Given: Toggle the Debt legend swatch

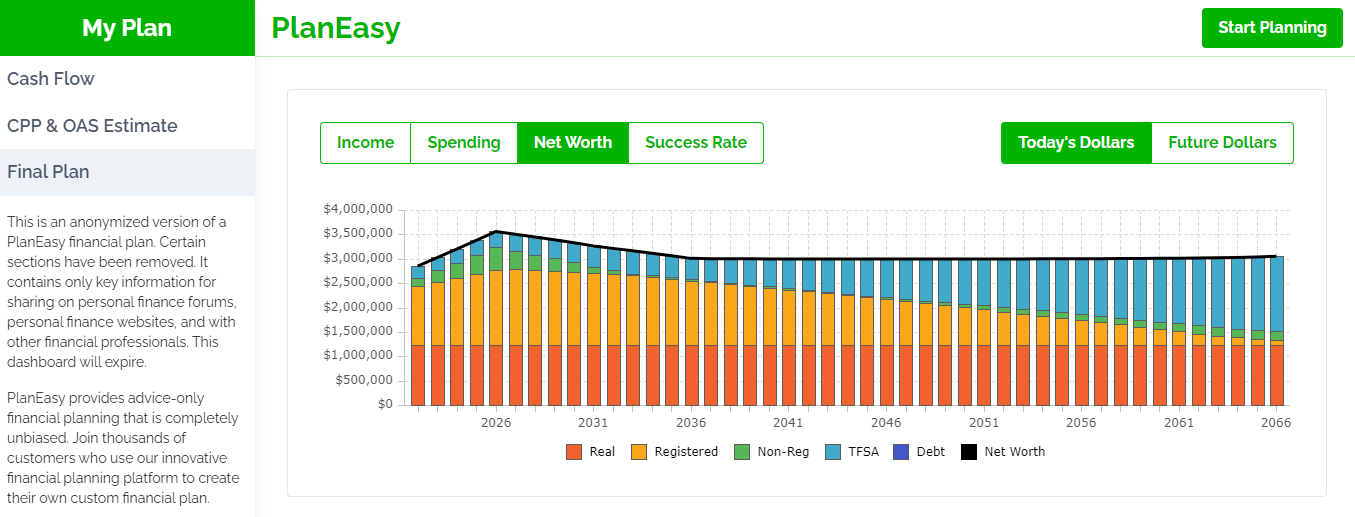Looking at the screenshot, I should (901, 452).
